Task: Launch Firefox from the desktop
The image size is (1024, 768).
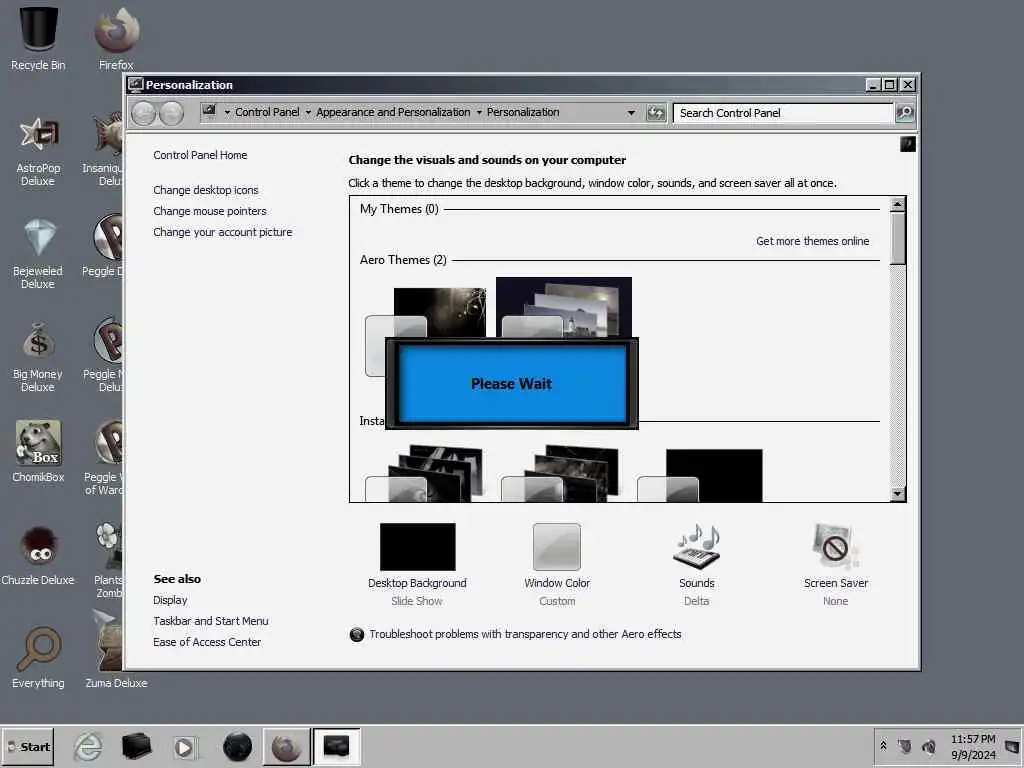Action: 116,38
